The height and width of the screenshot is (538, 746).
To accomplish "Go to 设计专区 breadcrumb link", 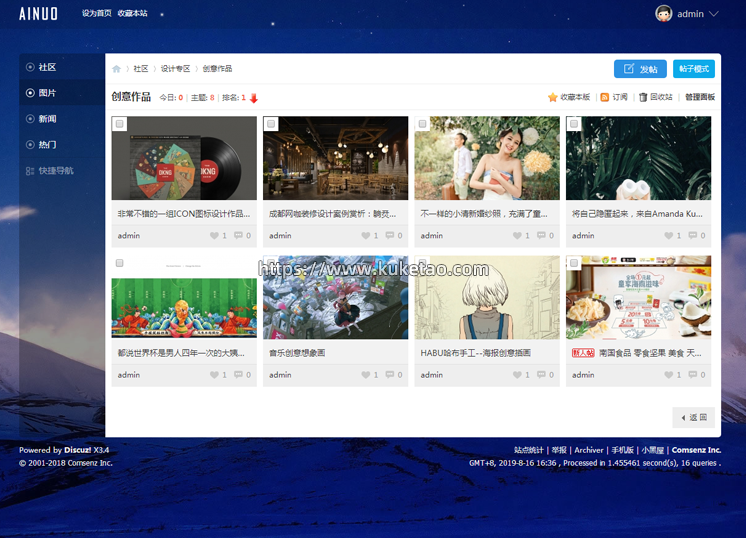I will click(175, 69).
